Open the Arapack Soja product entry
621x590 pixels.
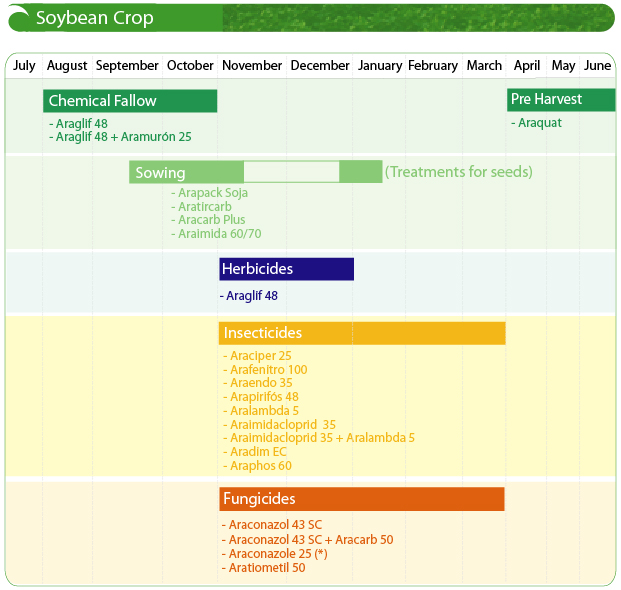tap(210, 193)
